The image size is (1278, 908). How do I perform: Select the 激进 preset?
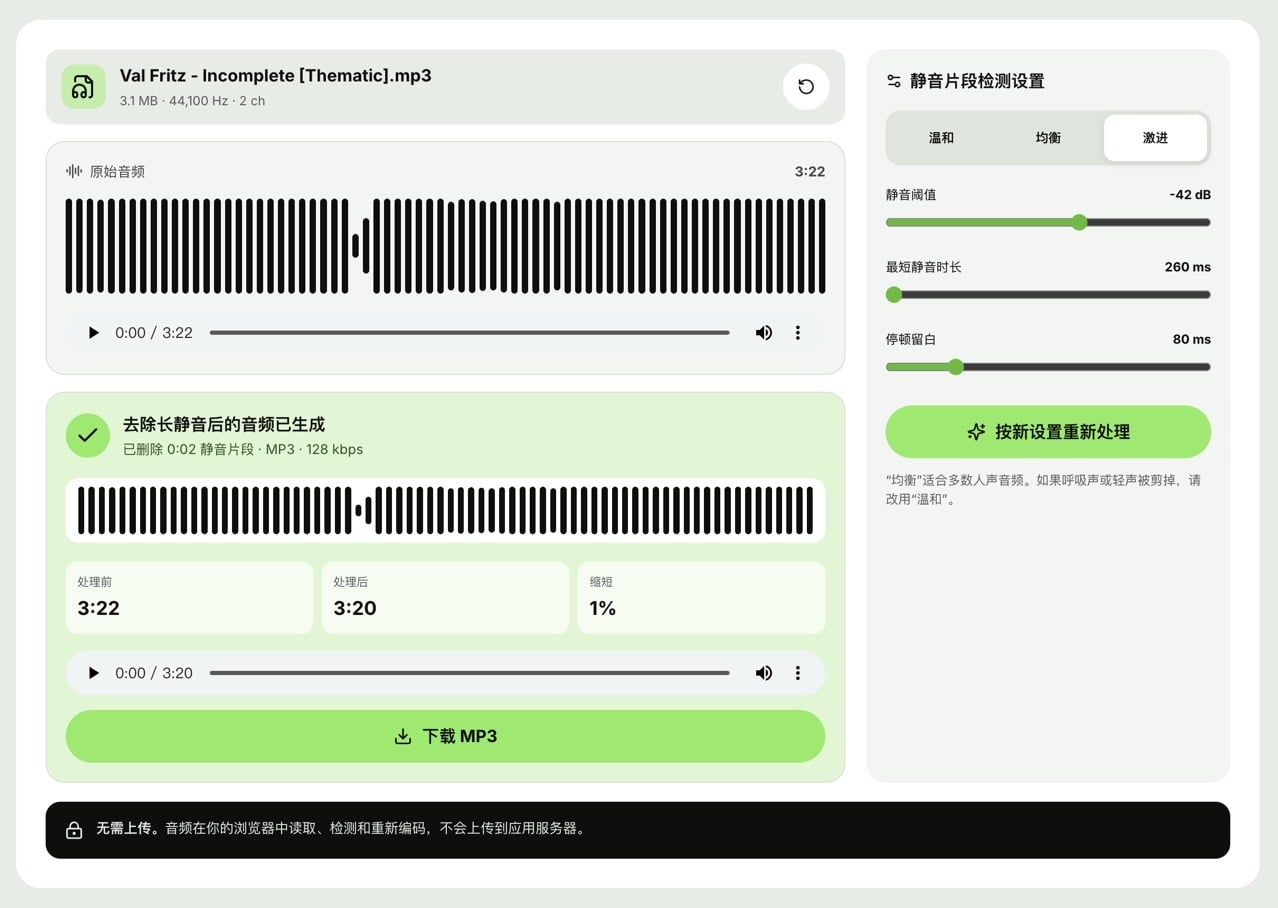1155,138
